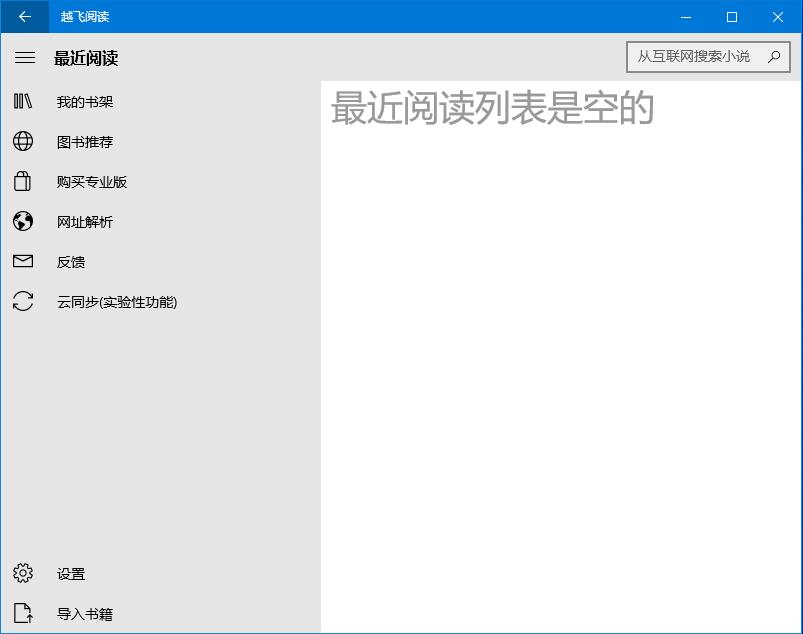Screen dimensions: 803x634
Task: Click the 云同步 sync arrows icon
Action: point(24,301)
